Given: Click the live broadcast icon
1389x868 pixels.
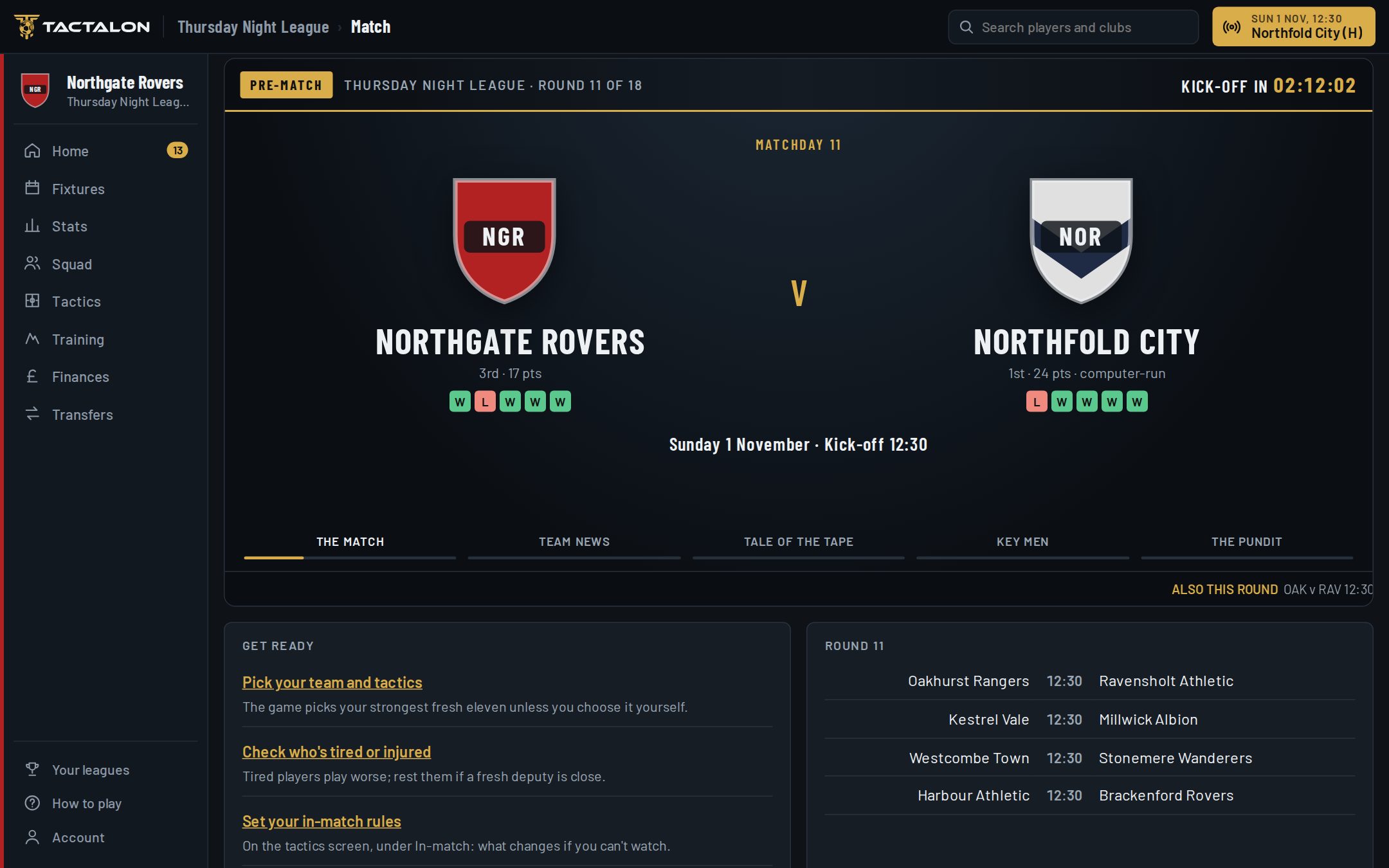Looking at the screenshot, I should click(1231, 26).
